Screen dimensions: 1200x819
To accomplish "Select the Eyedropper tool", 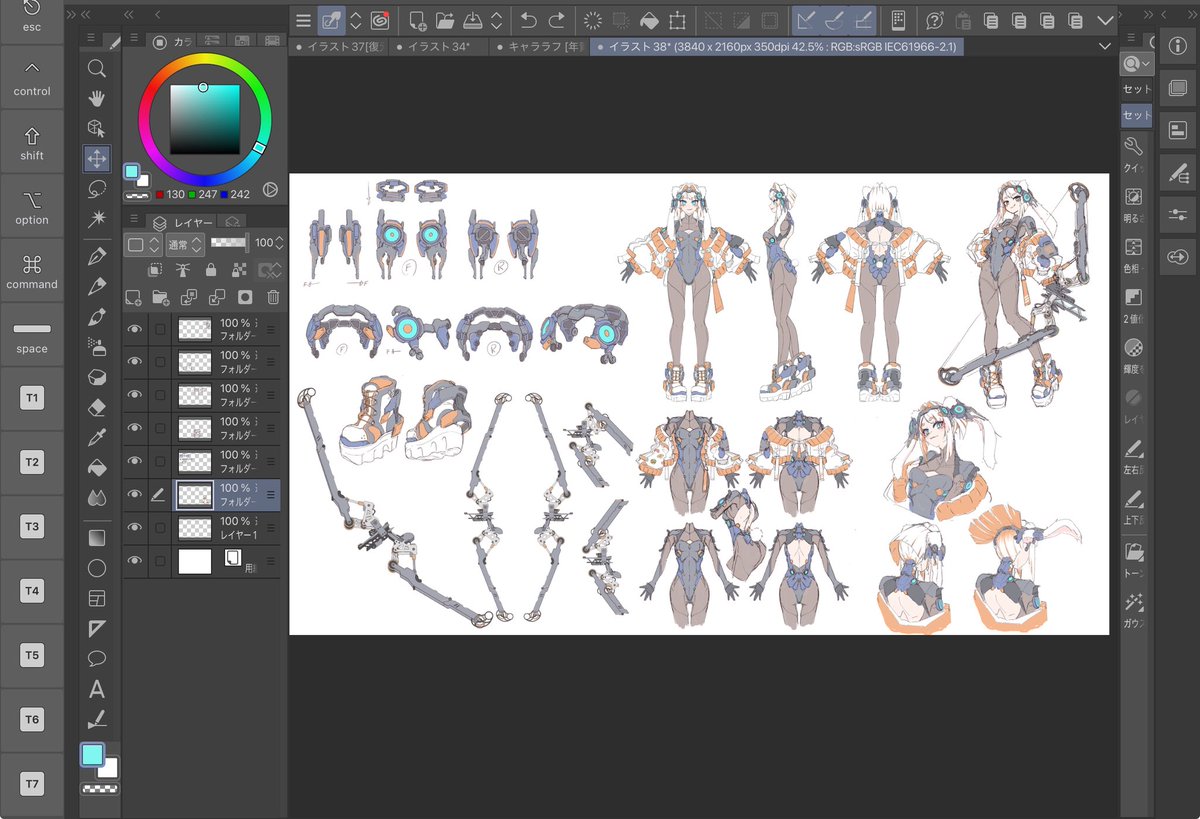I will pyautogui.click(x=97, y=437).
